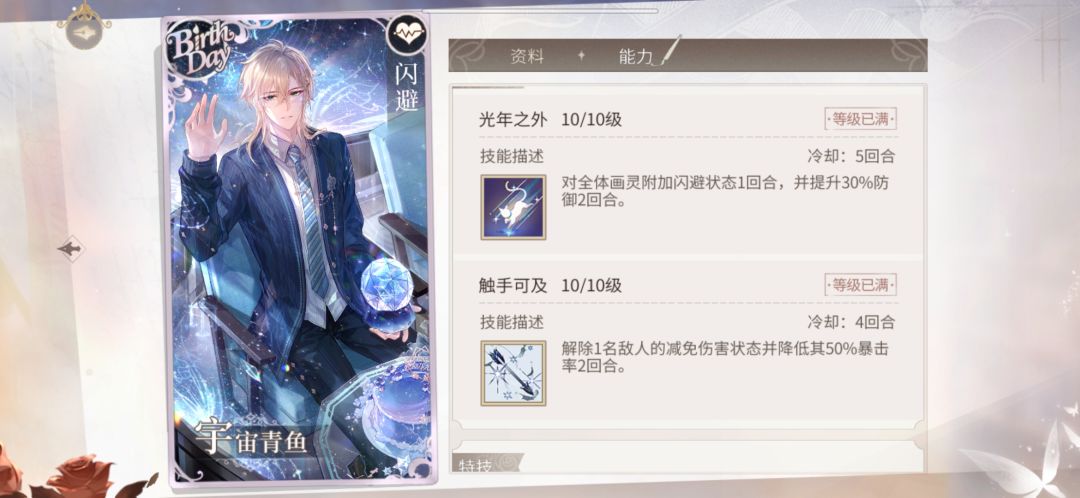This screenshot has height=498, width=1080.
Task: Tap the 冷却：5回合 cooldown text
Action: click(x=851, y=156)
